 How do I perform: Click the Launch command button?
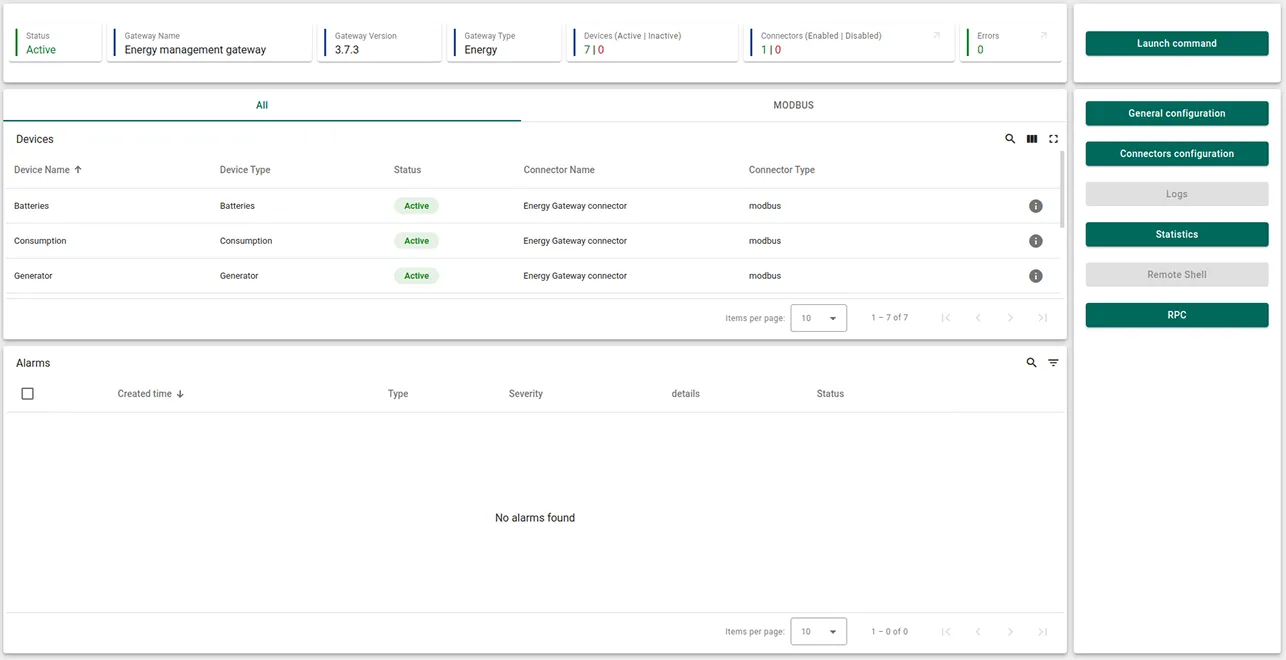(1176, 44)
